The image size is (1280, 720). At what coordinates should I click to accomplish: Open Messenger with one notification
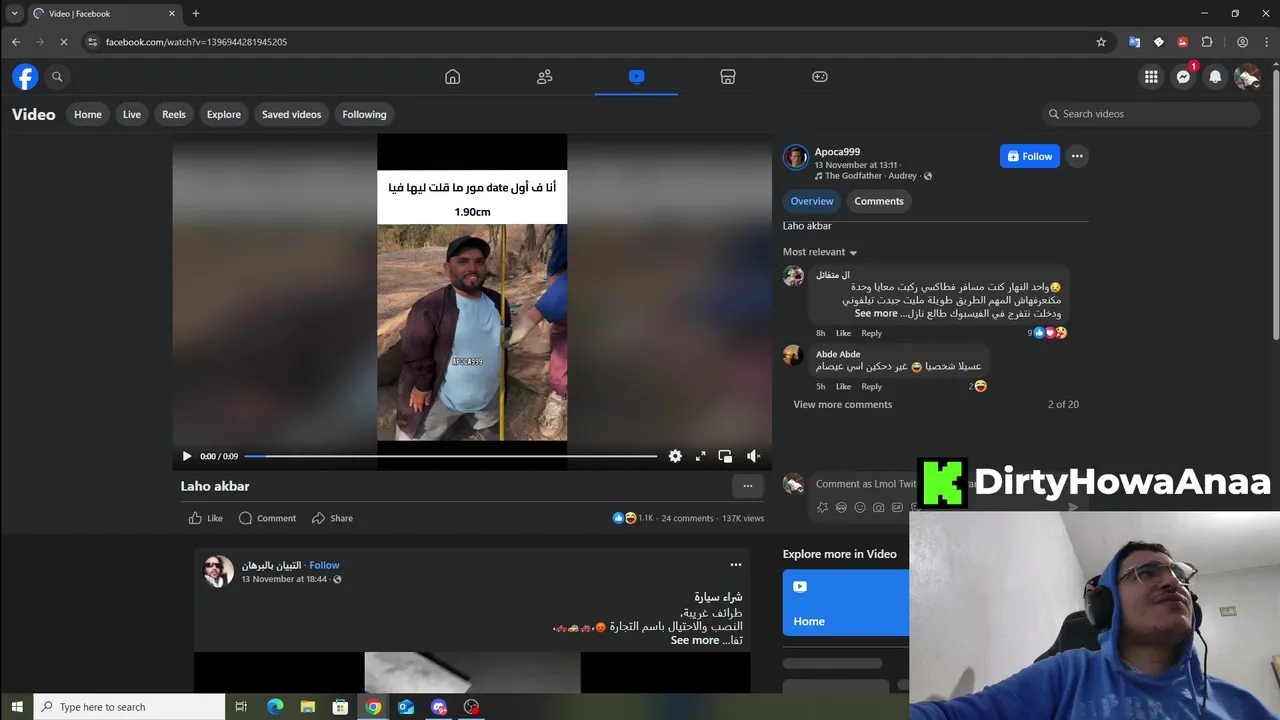tap(1184, 77)
